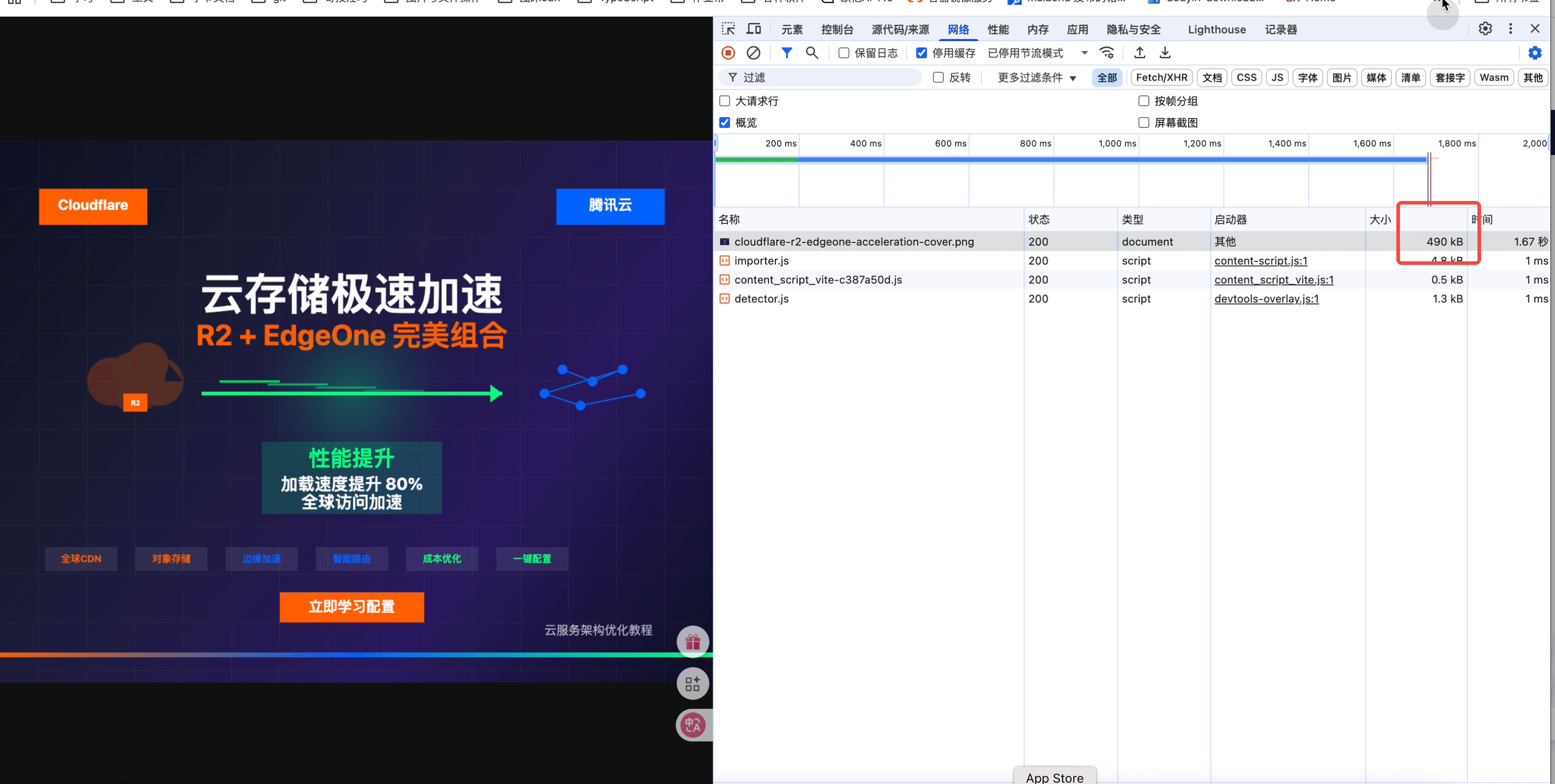Click the apps grid floating button
1555x784 pixels.
(x=692, y=684)
